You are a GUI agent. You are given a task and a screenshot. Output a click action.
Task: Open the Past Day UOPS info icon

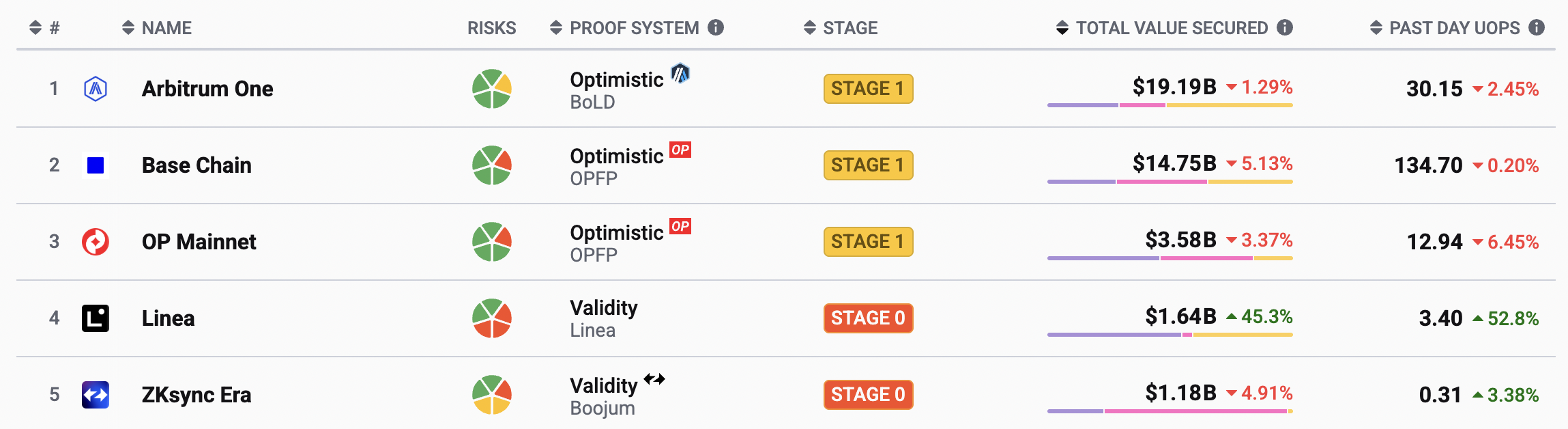[x=1537, y=27]
